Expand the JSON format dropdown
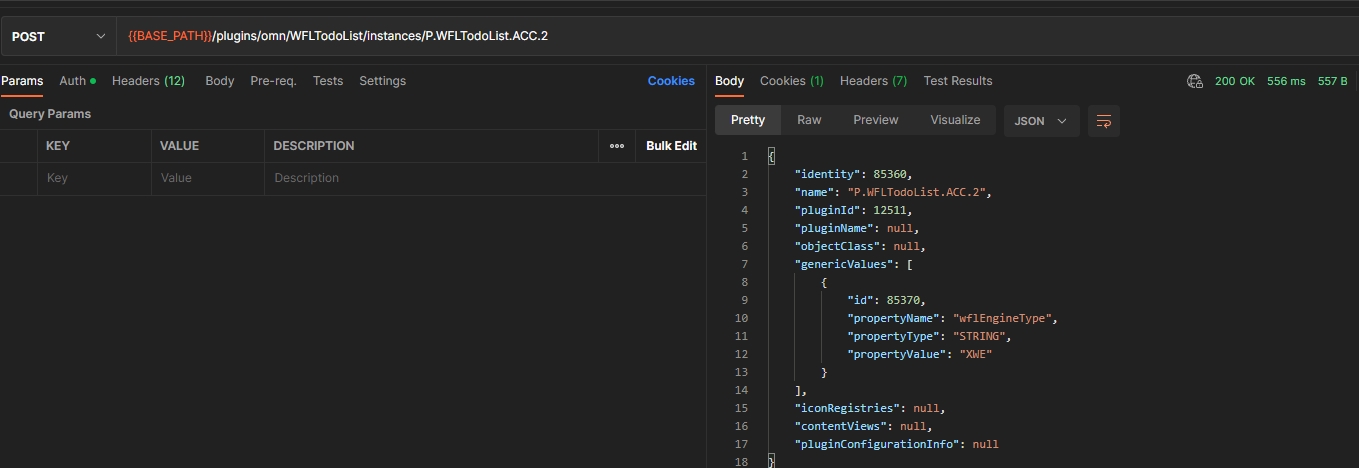Screen dimensions: 1359x468 (1041, 120)
